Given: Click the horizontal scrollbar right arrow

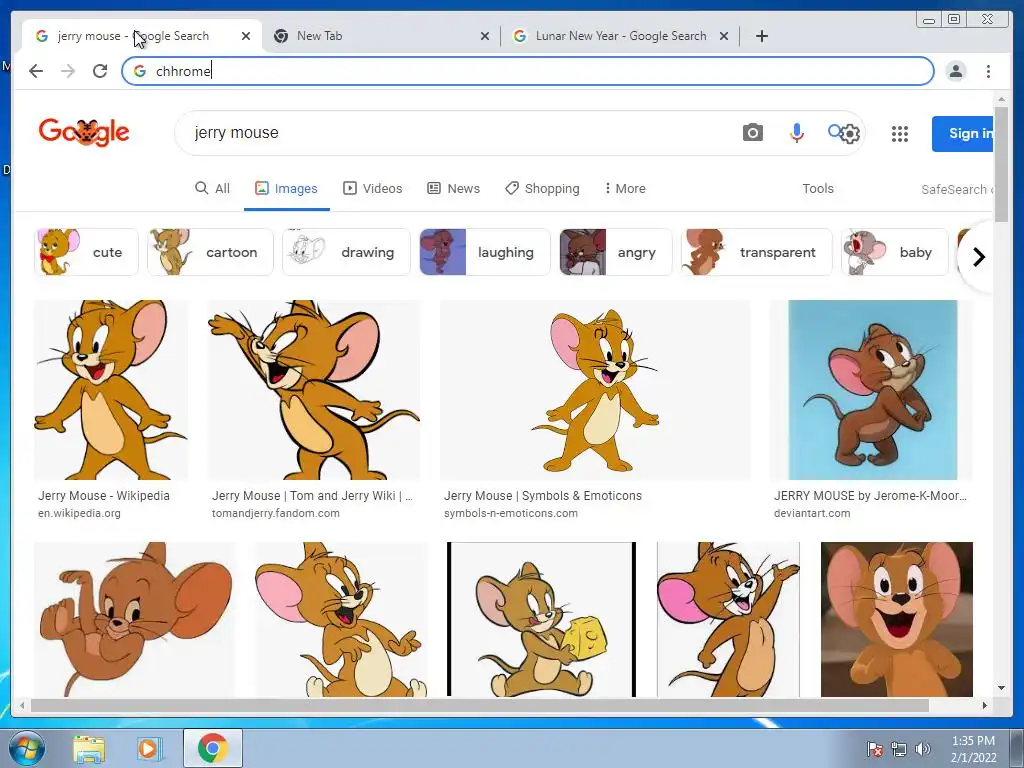Looking at the screenshot, I should click(985, 705).
